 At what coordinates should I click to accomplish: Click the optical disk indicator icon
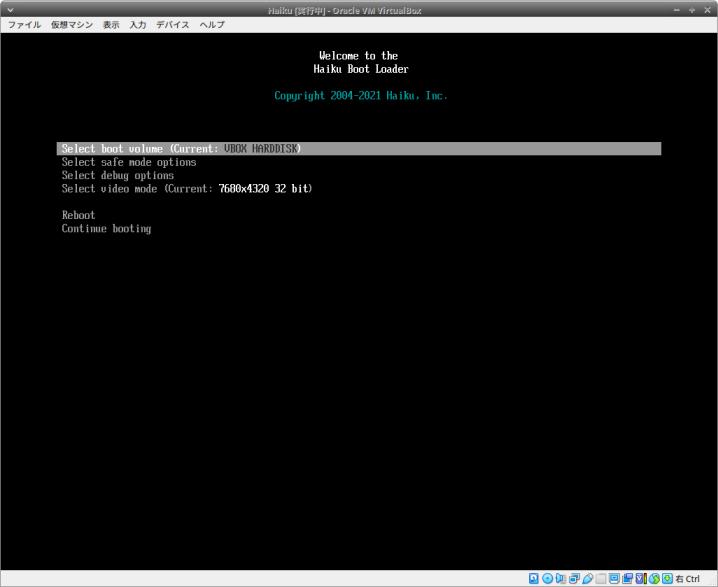pyautogui.click(x=547, y=579)
